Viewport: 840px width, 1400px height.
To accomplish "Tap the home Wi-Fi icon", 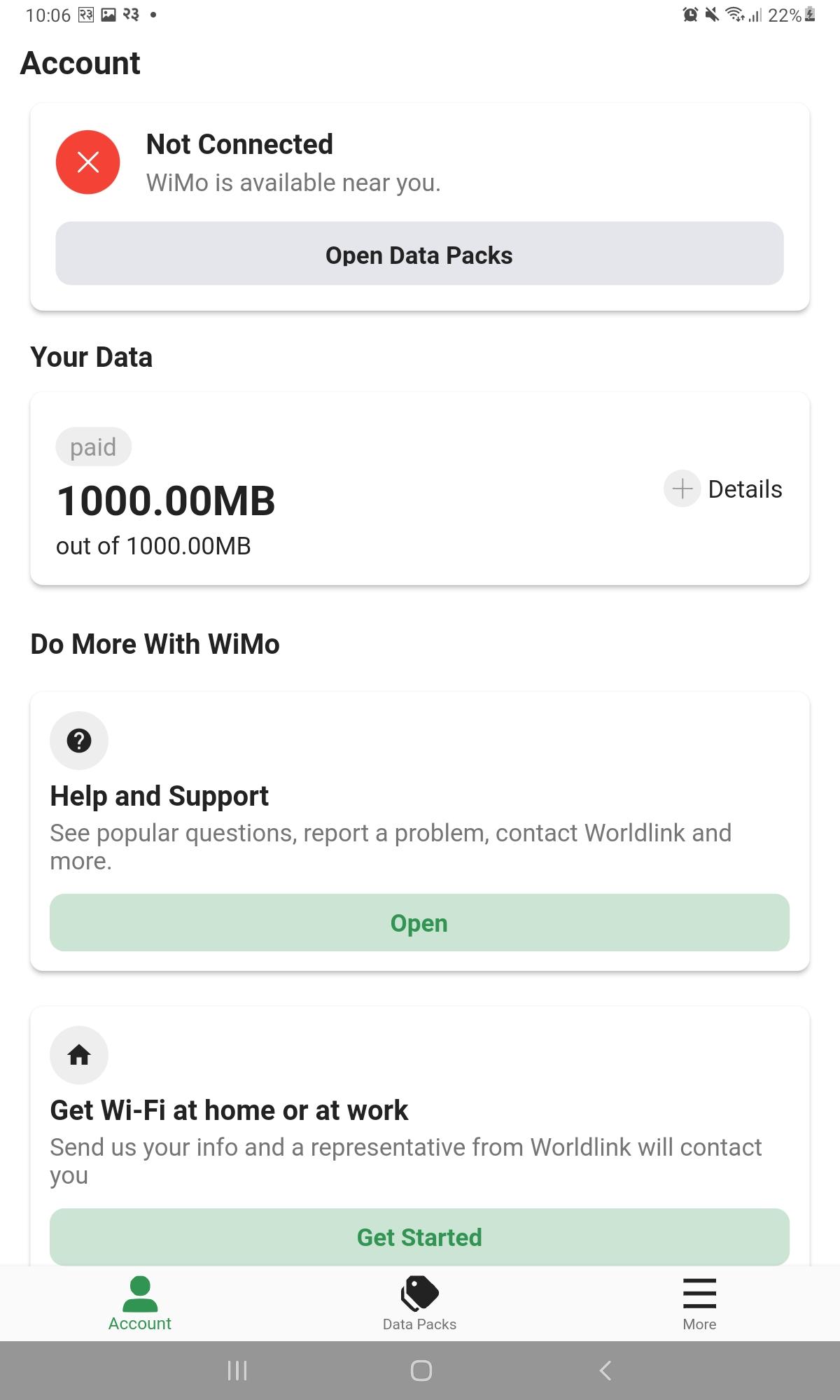I will point(79,1055).
